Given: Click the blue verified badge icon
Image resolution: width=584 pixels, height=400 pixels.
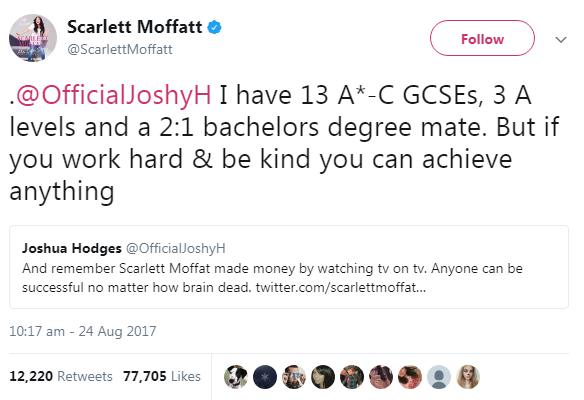Looking at the screenshot, I should click(214, 28).
